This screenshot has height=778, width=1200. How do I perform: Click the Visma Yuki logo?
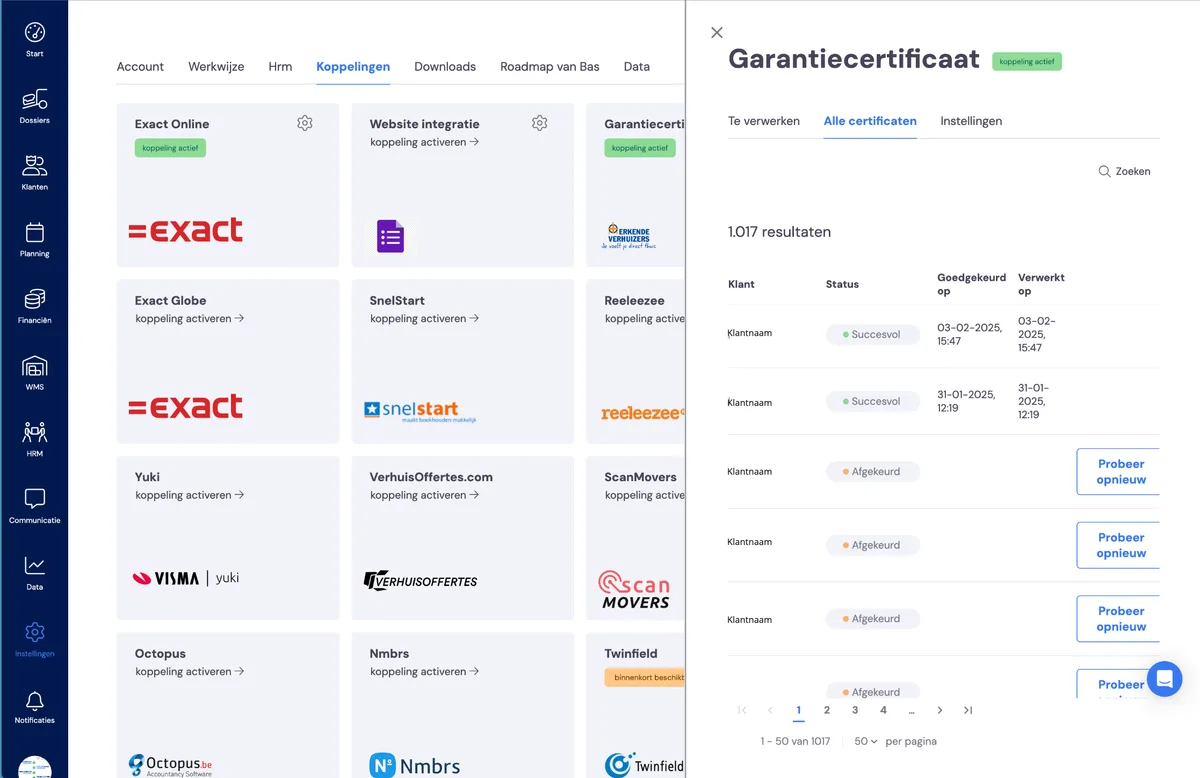186,578
